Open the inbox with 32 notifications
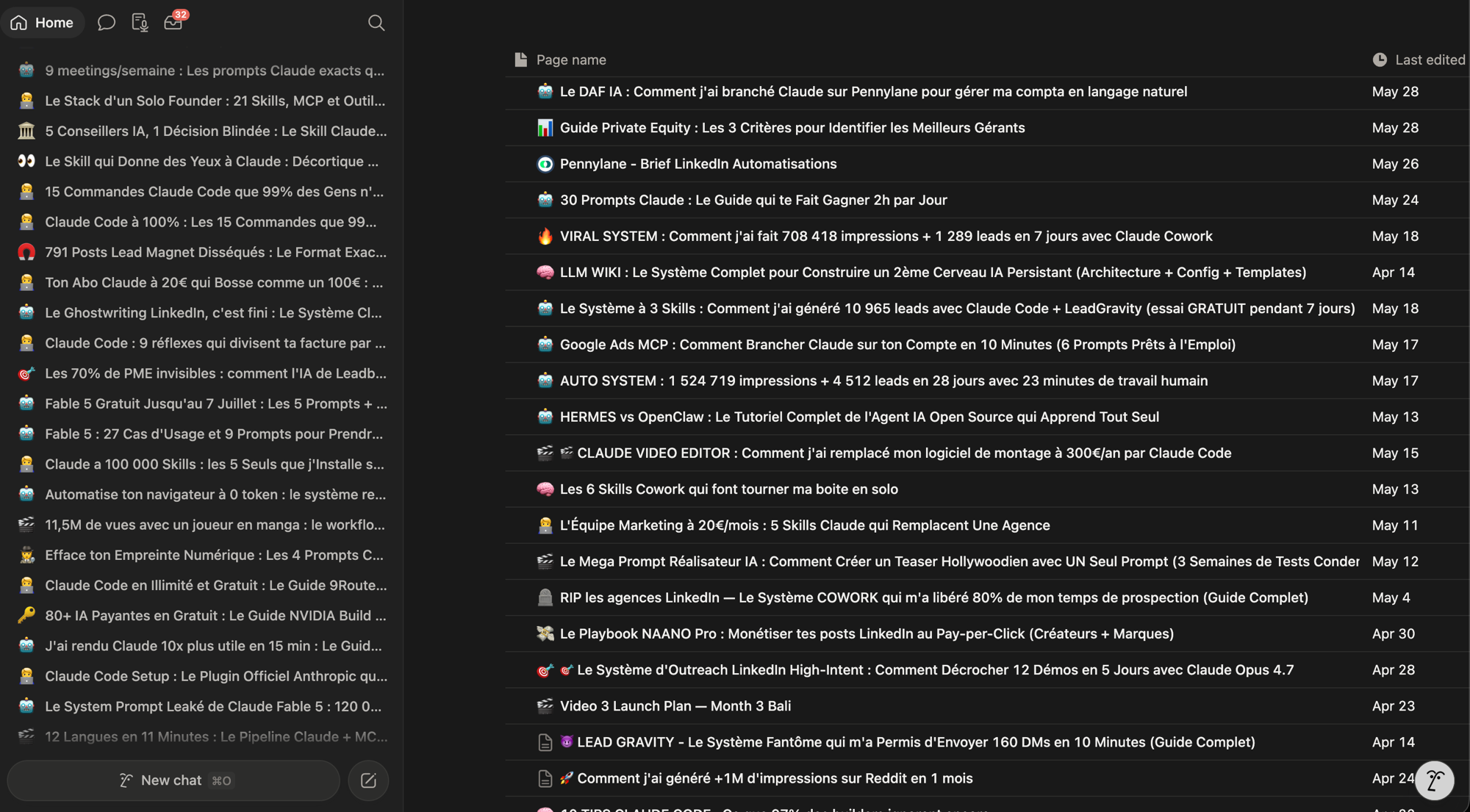The image size is (1470, 812). pyautogui.click(x=173, y=23)
